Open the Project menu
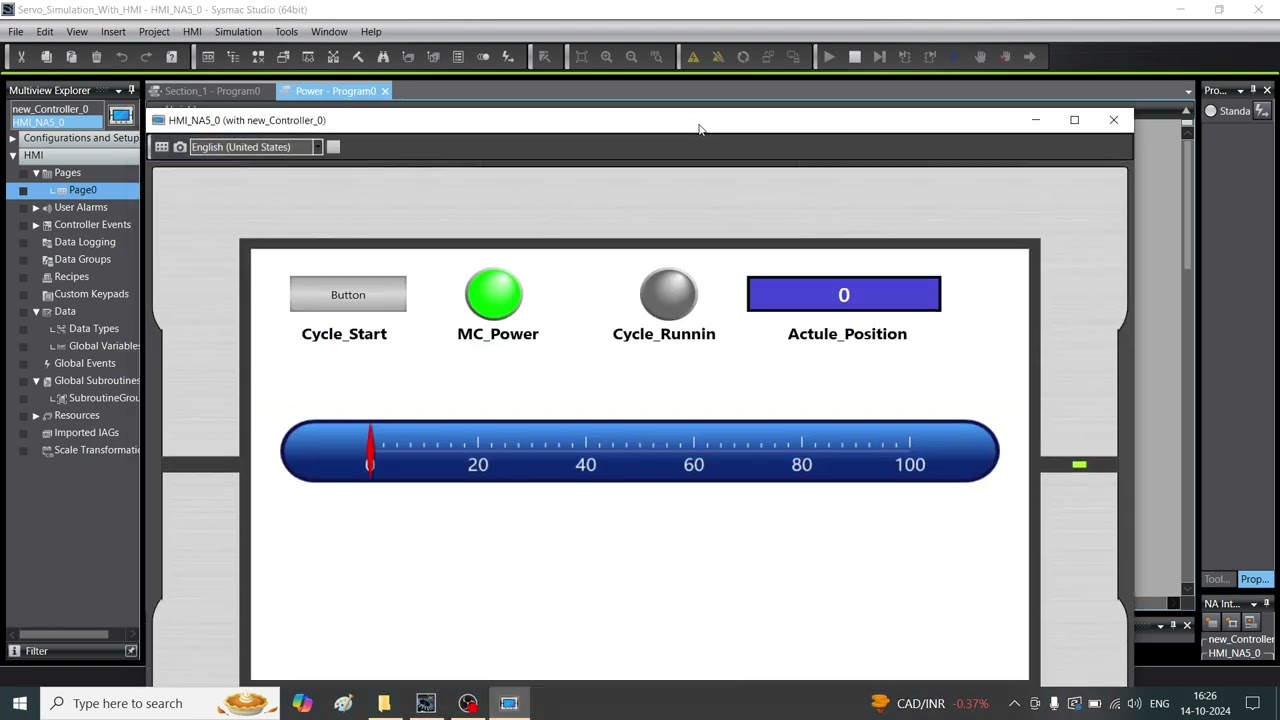 click(154, 32)
